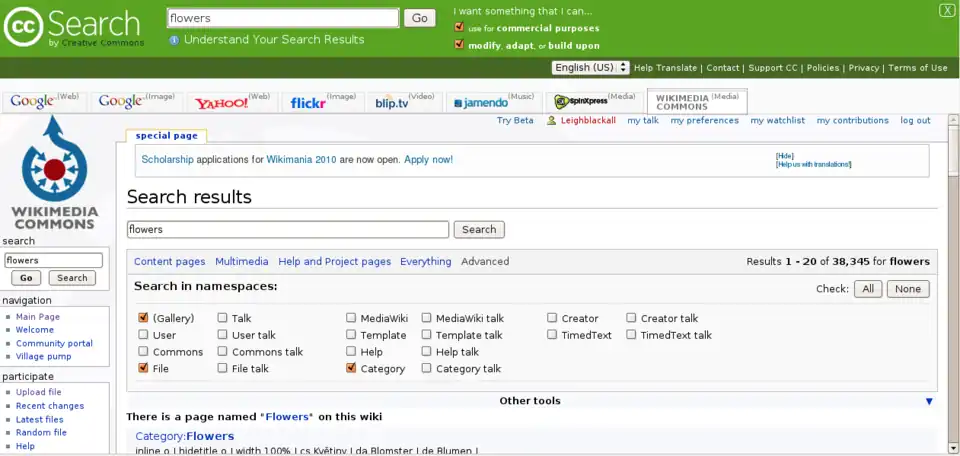This screenshot has height=456, width=960.
Task: Open the Category:Flowers result link
Action: pyautogui.click(x=184, y=436)
